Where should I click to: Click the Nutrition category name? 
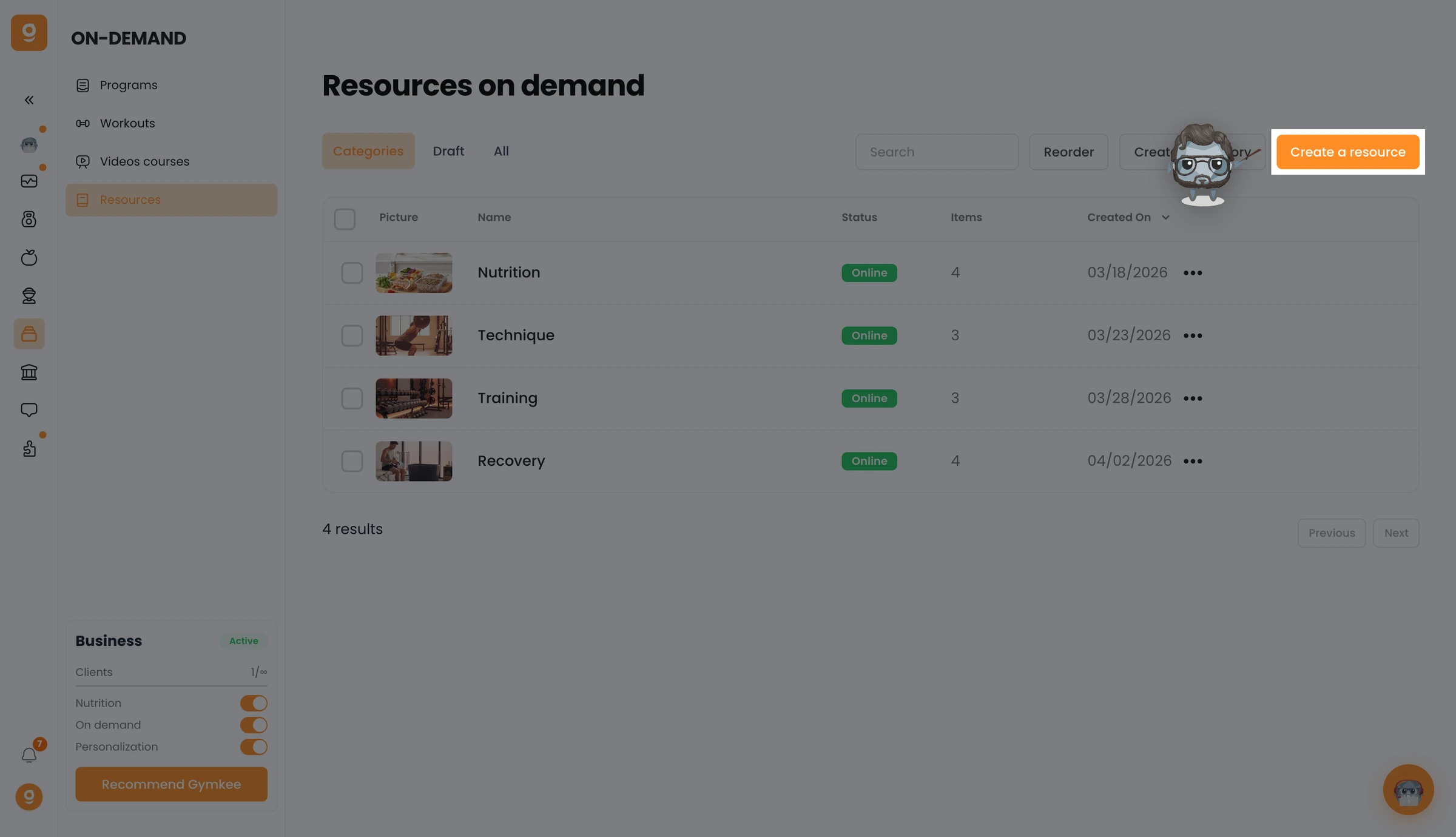coord(508,272)
